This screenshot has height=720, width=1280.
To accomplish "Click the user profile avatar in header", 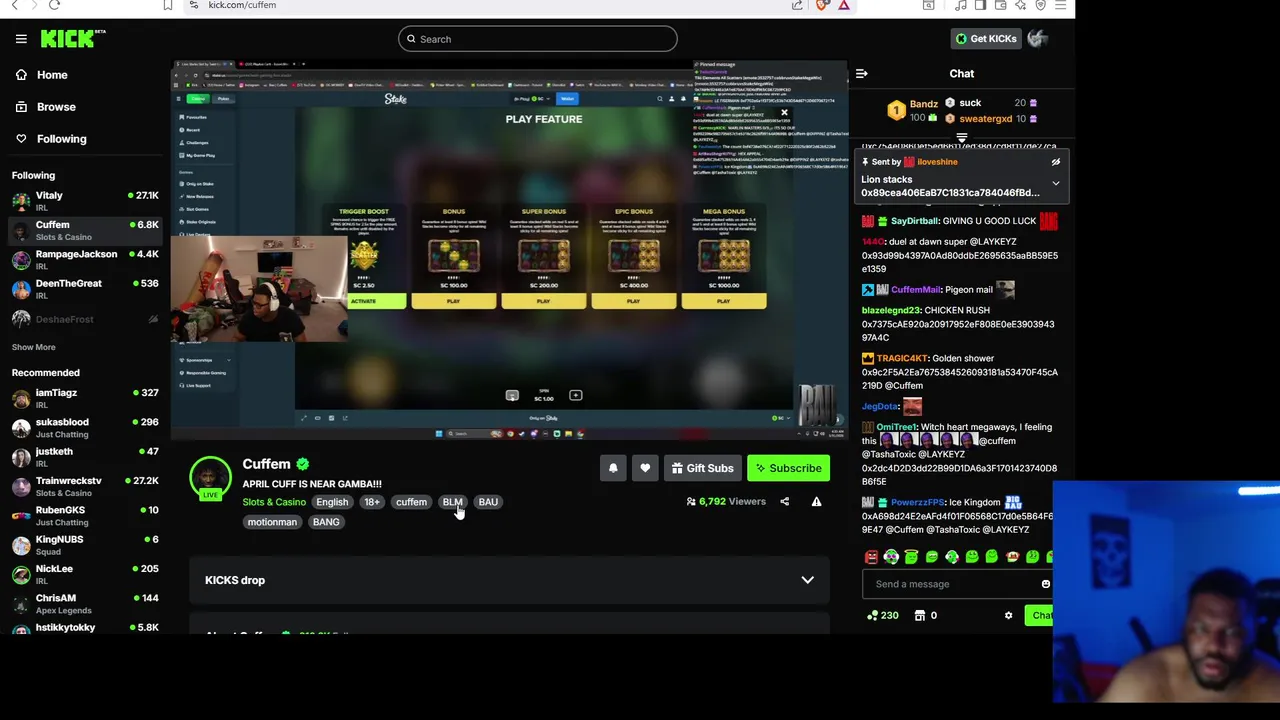I will pos(1038,39).
